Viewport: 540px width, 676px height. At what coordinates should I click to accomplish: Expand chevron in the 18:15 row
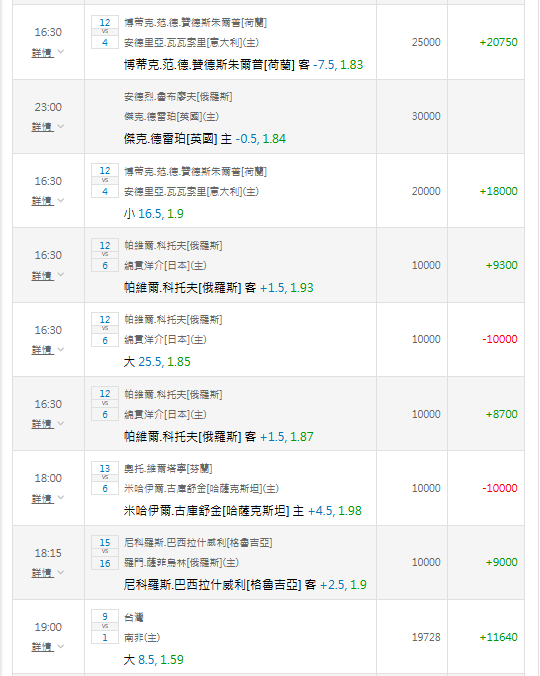[x=61, y=572]
